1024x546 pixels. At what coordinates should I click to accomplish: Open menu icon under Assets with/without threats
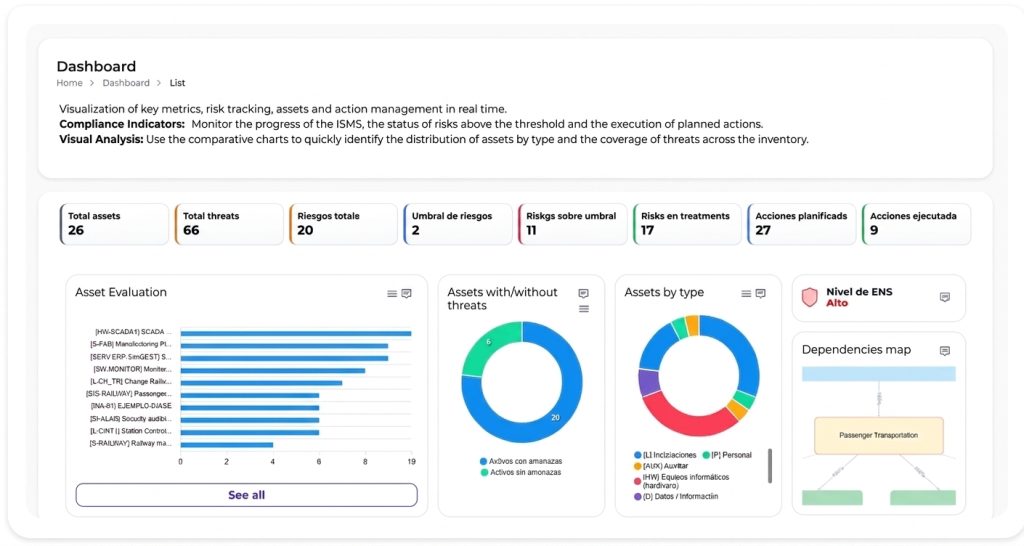[x=584, y=309]
